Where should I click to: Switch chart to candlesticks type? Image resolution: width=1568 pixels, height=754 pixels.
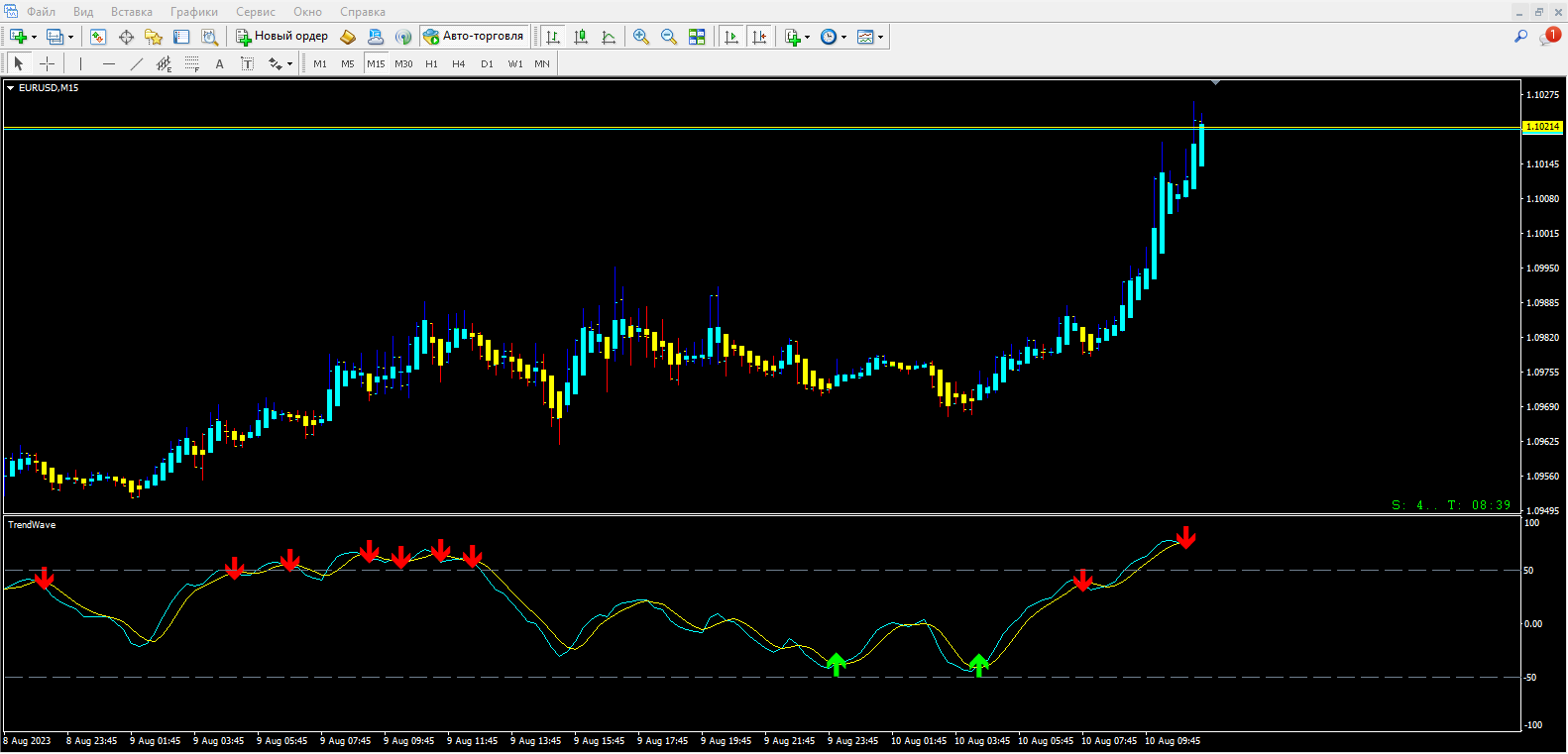(581, 37)
